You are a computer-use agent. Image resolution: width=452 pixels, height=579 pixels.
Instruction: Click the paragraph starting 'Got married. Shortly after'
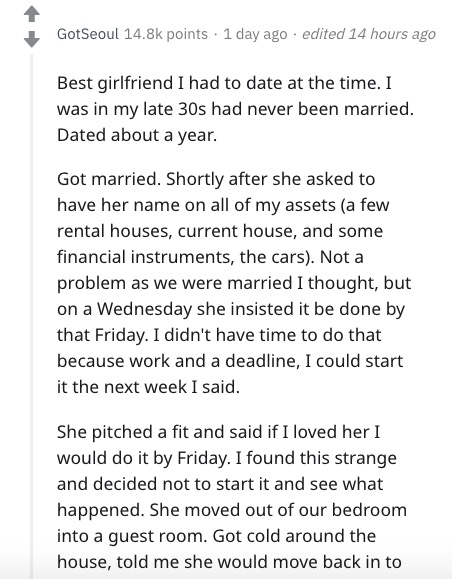pos(234,283)
